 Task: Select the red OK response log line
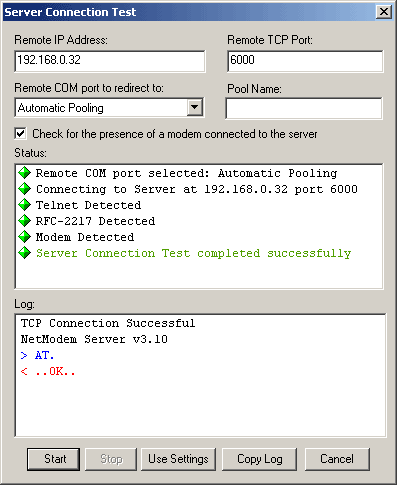click(48, 371)
